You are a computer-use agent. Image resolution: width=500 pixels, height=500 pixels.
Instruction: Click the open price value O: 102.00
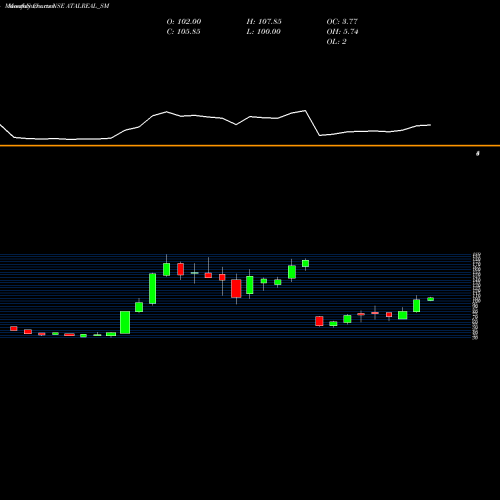coord(184,22)
